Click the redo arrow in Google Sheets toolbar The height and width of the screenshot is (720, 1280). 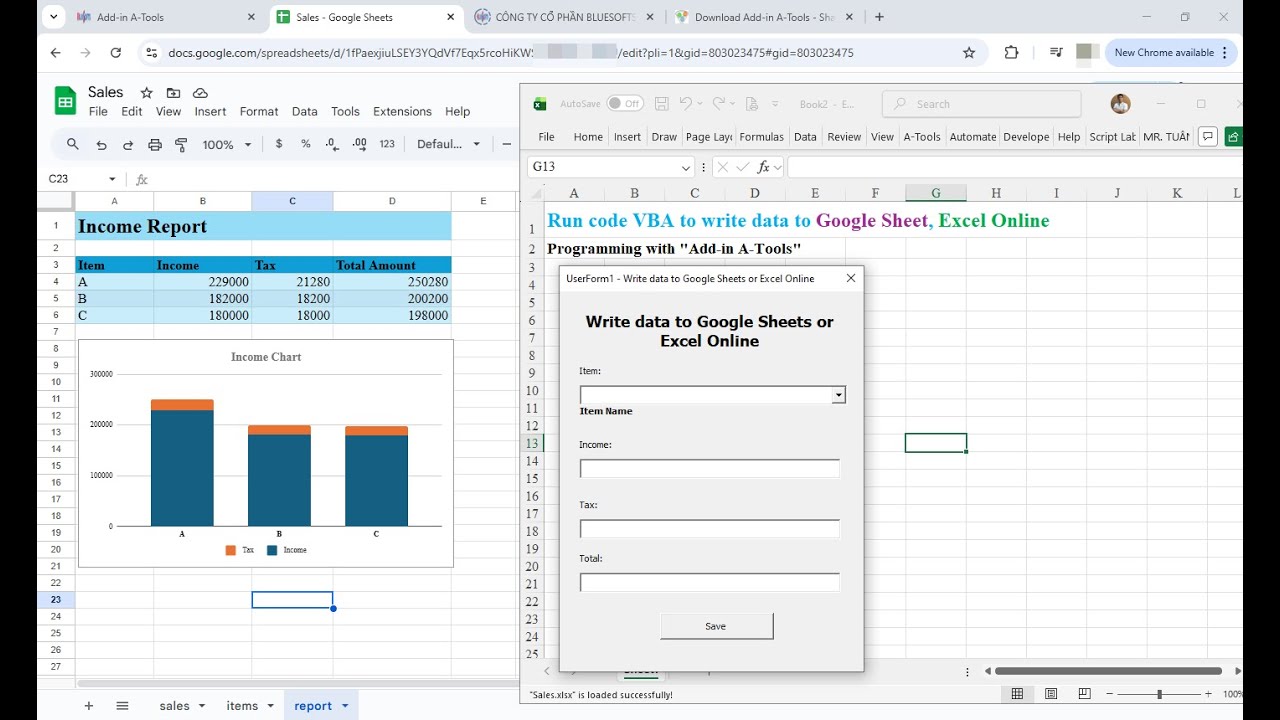[x=128, y=144]
